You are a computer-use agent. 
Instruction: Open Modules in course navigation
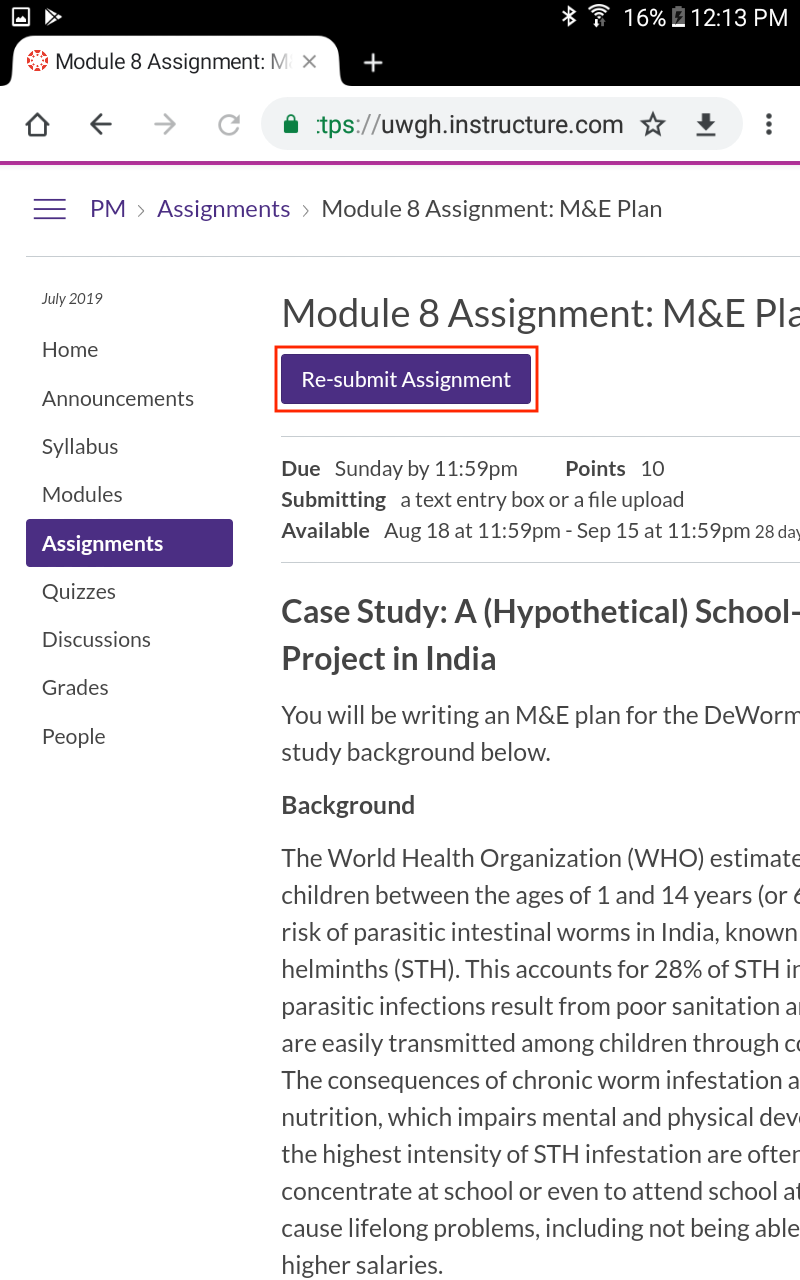pyautogui.click(x=82, y=495)
